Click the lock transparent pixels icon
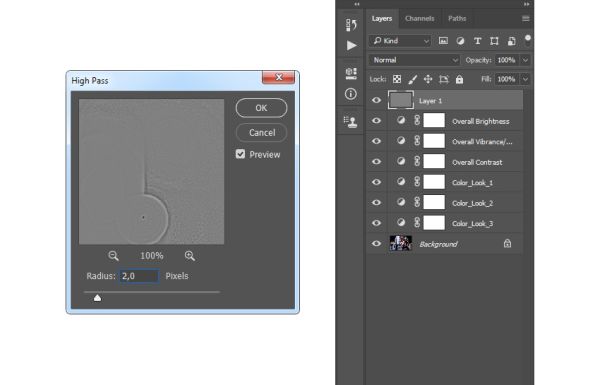Image resolution: width=600 pixels, height=385 pixels. pyautogui.click(x=397, y=79)
